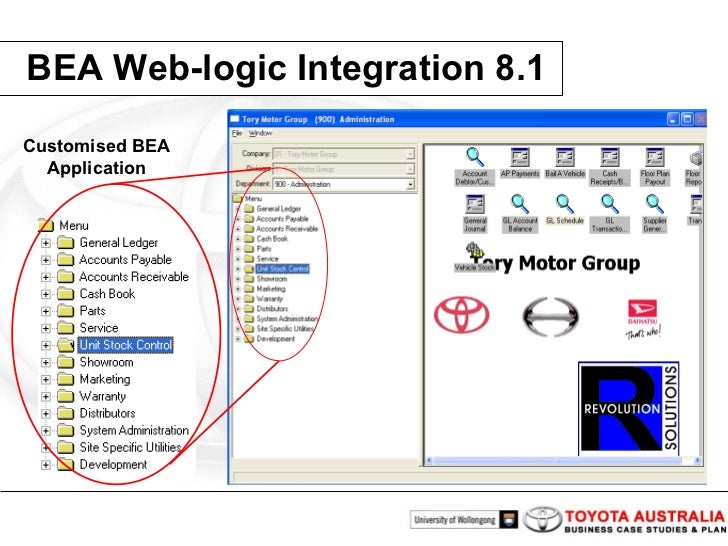Open the Division dropdown arrow
Viewport: 728px width, 546px height.
410,169
